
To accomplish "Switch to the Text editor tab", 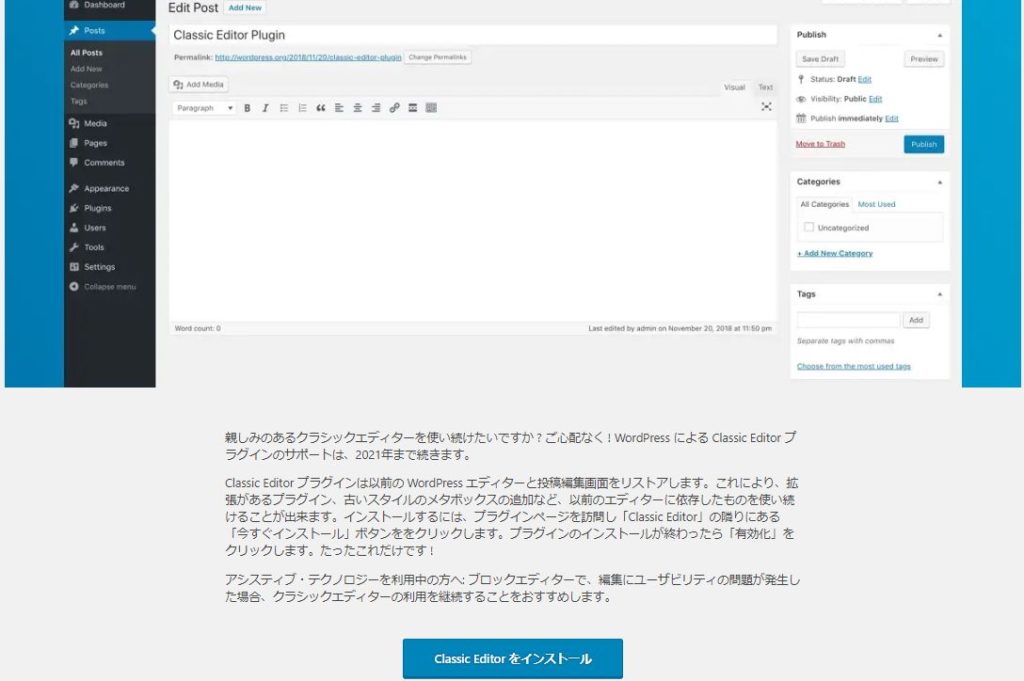I will click(x=765, y=87).
